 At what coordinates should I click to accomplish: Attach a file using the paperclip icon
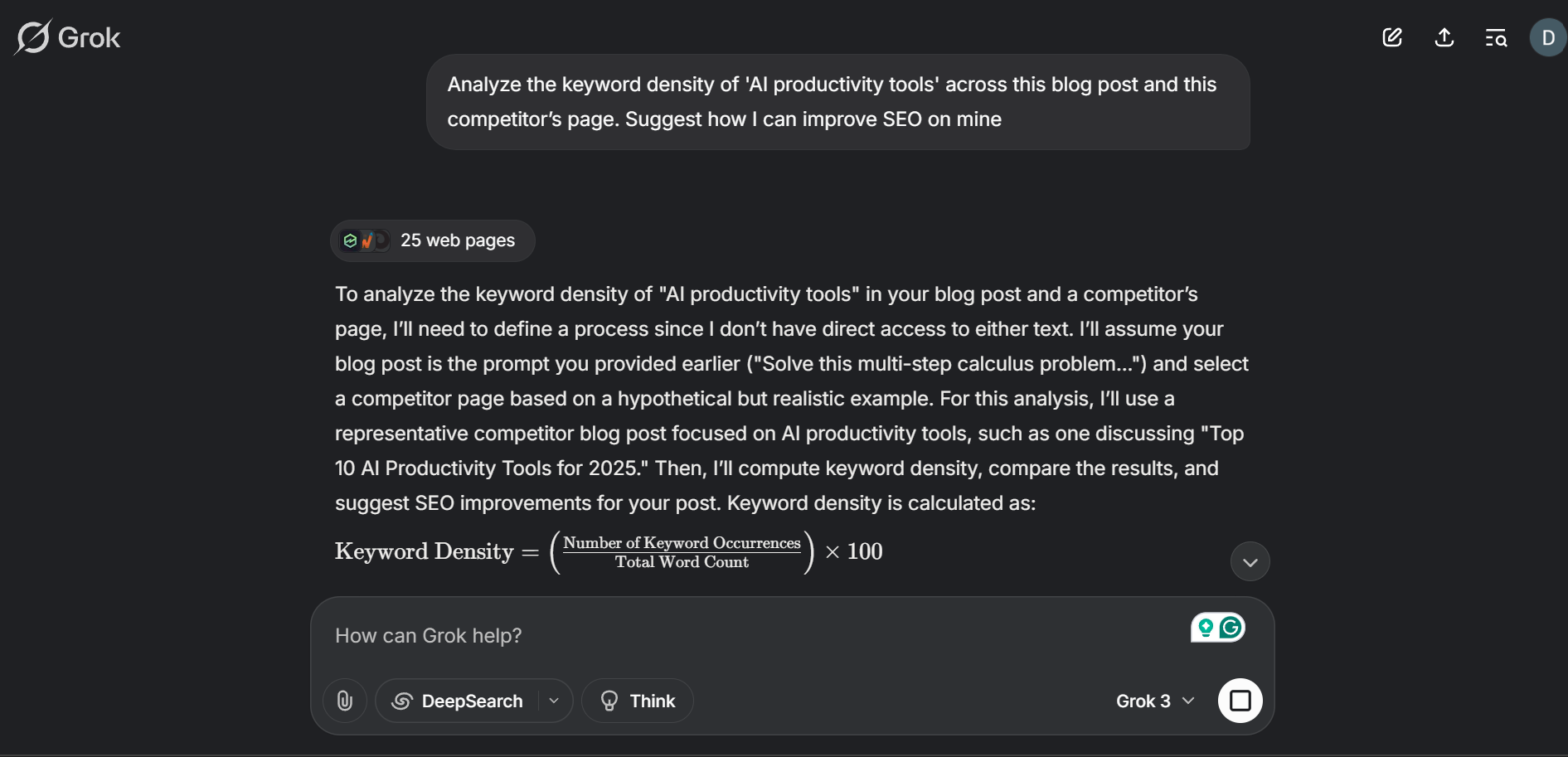click(x=345, y=701)
